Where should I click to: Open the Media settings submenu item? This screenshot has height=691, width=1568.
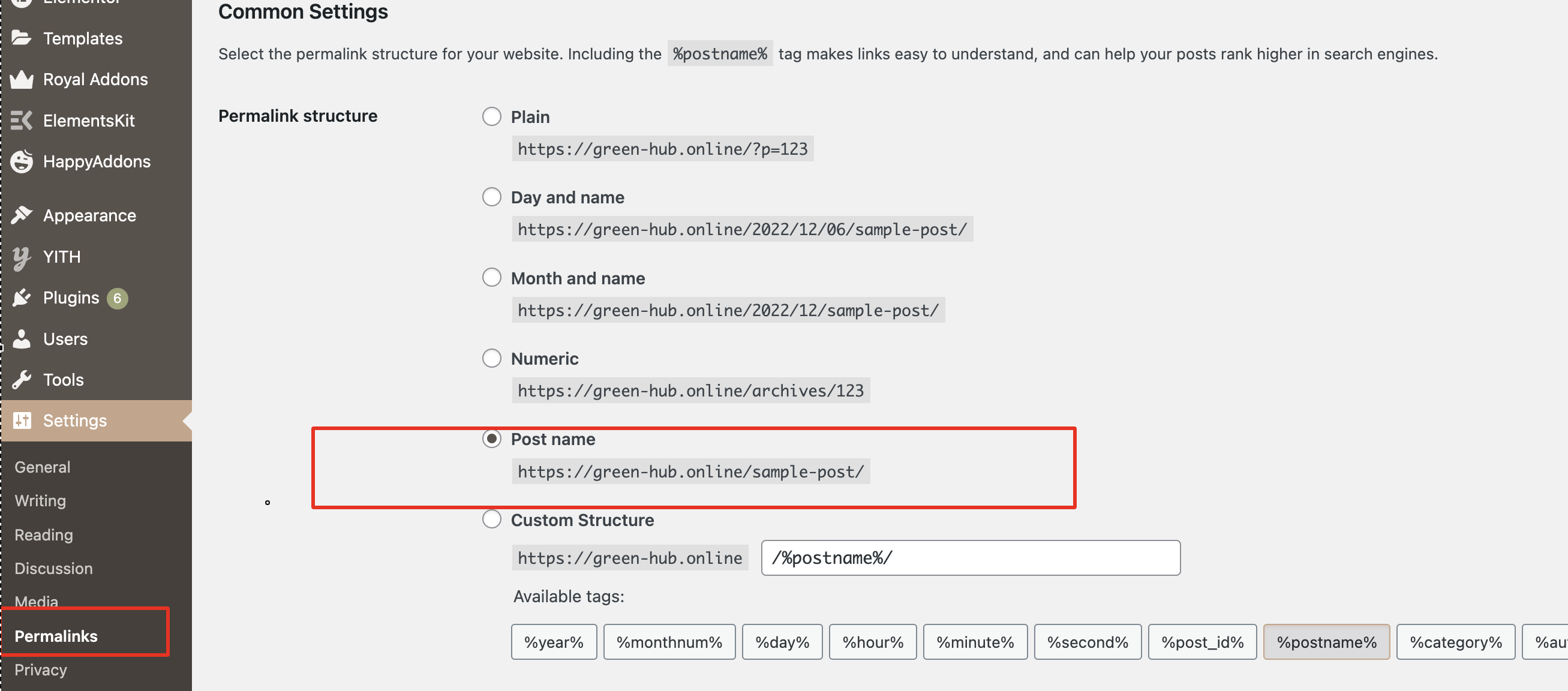(37, 601)
